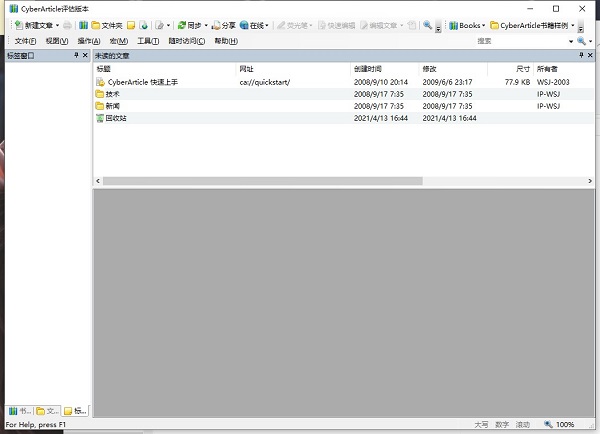
Task: Open the dropdown beside the search magnifier button
Action: [x=591, y=41]
